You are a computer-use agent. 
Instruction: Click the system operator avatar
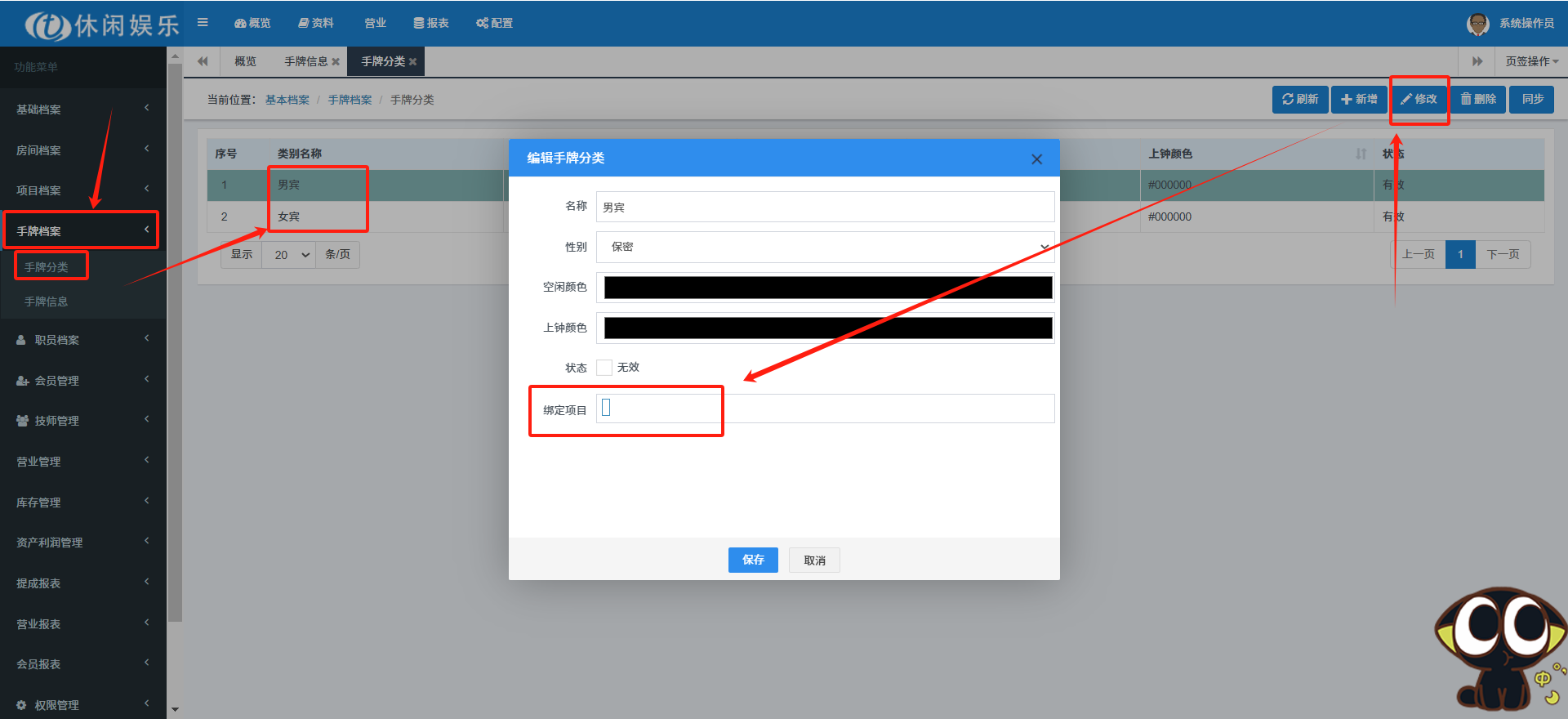pyautogui.click(x=1477, y=24)
